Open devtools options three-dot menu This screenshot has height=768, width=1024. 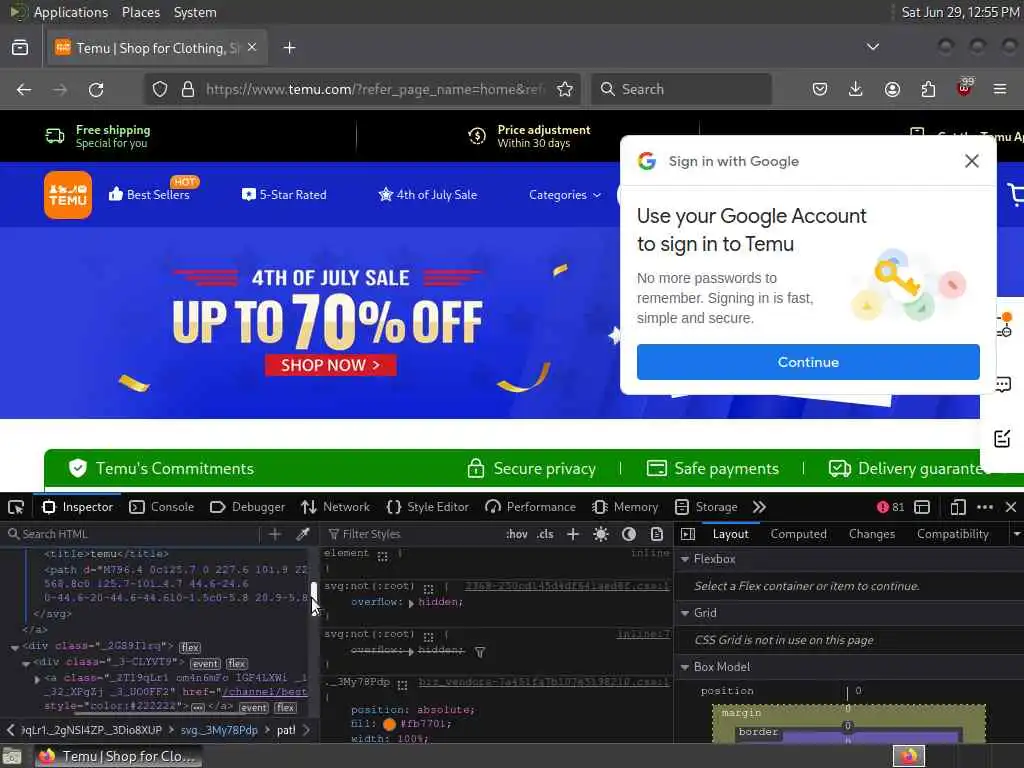(x=985, y=507)
